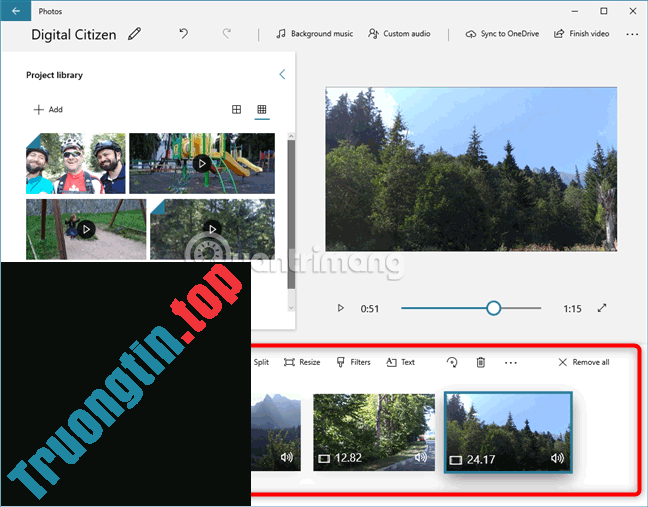Play the video preview

coord(341,308)
